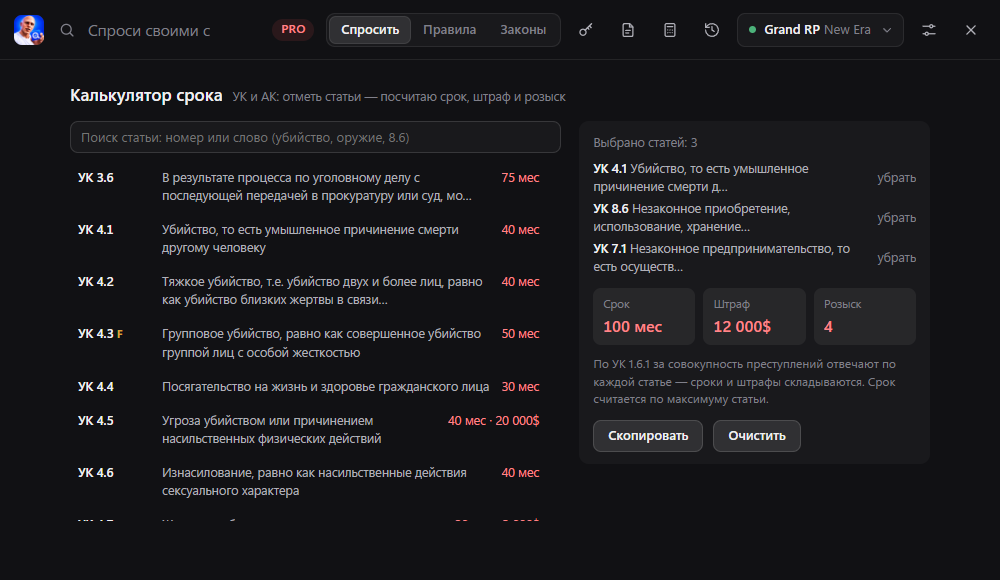Click the '40 мес · 20 000$' value
The width and height of the screenshot is (1000, 580).
coord(494,420)
